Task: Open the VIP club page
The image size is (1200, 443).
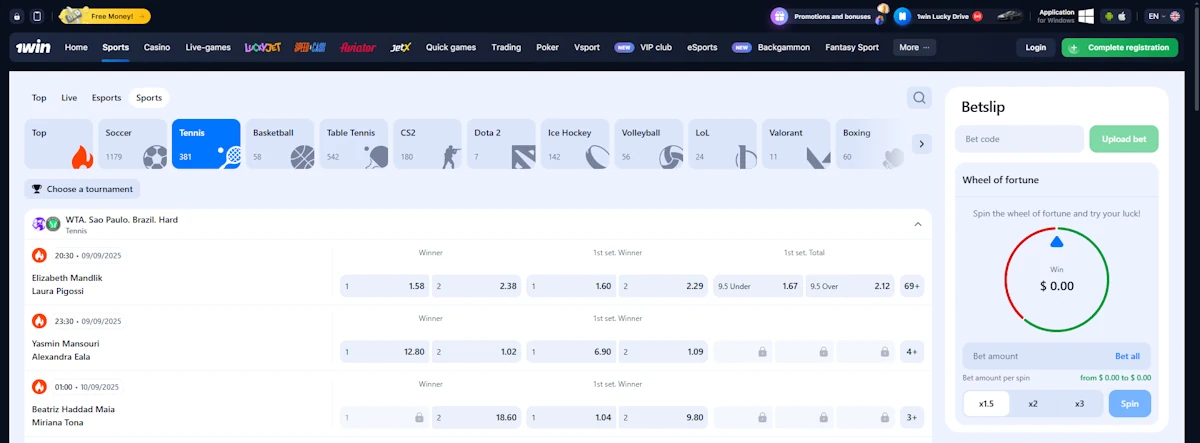Action: pos(656,47)
